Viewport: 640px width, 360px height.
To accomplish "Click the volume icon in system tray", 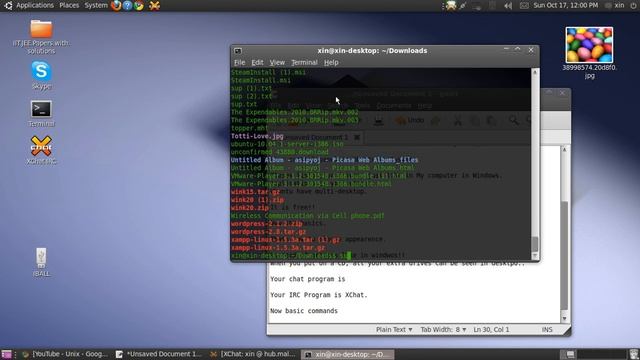I will click(x=508, y=6).
